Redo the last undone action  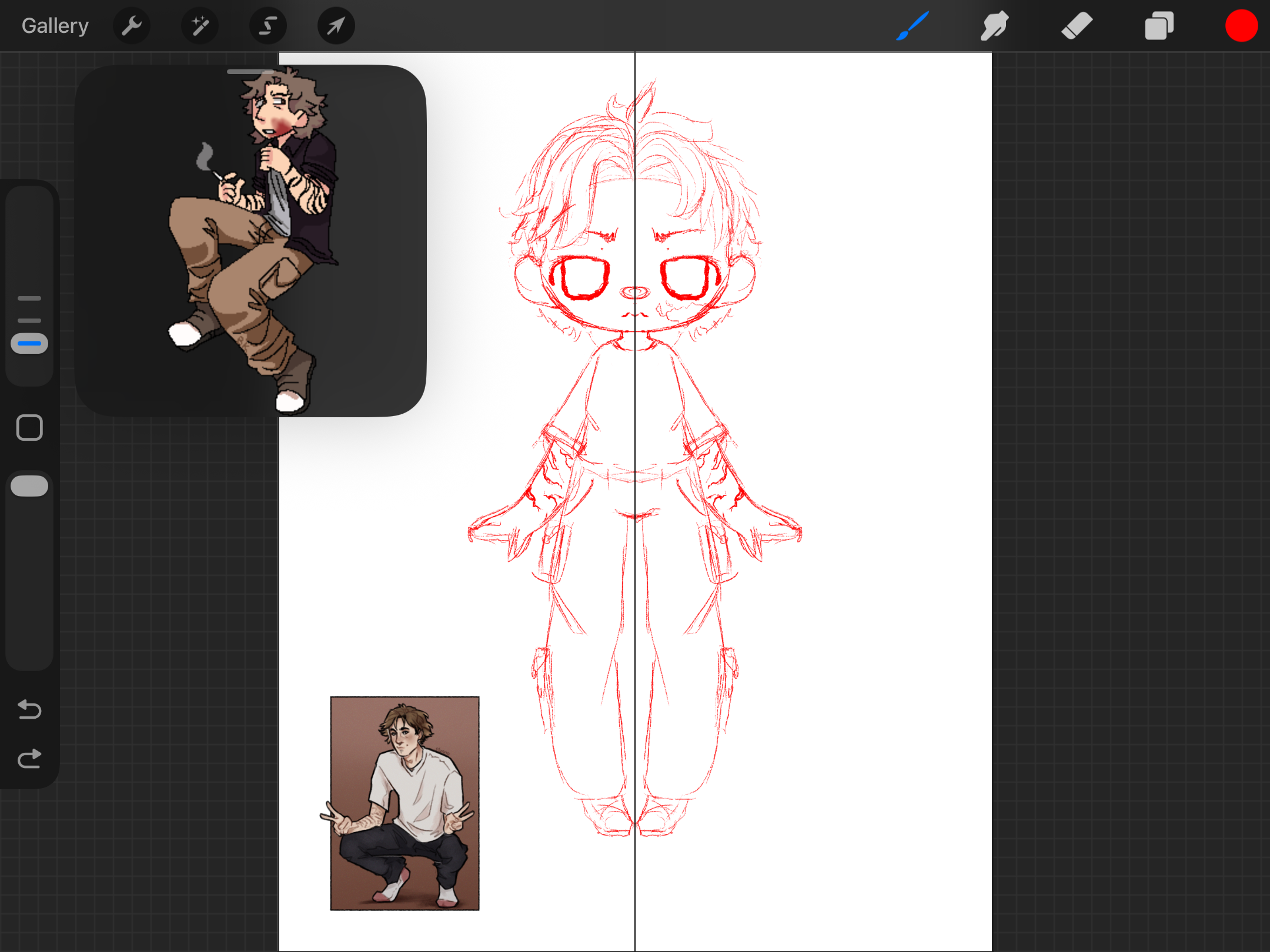[29, 759]
